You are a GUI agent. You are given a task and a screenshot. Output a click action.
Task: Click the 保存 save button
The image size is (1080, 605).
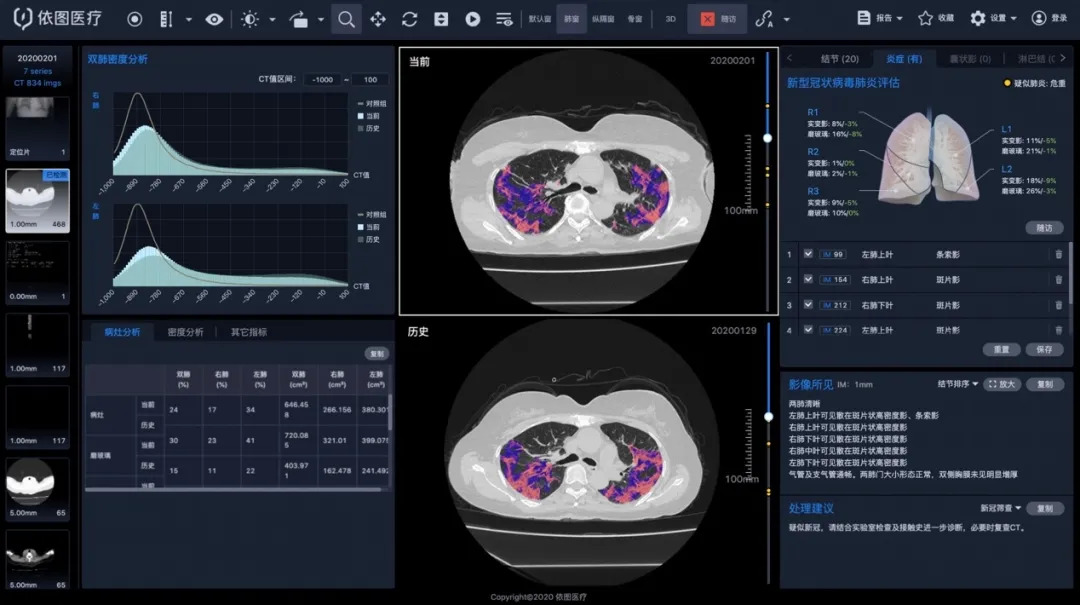[x=1044, y=350]
